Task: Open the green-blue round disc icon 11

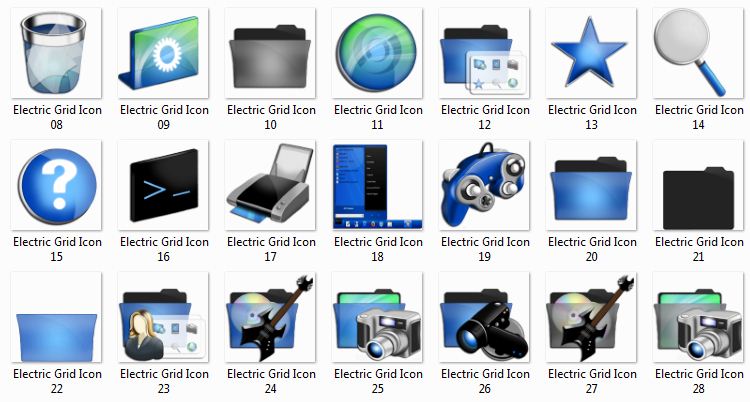Action: [377, 53]
